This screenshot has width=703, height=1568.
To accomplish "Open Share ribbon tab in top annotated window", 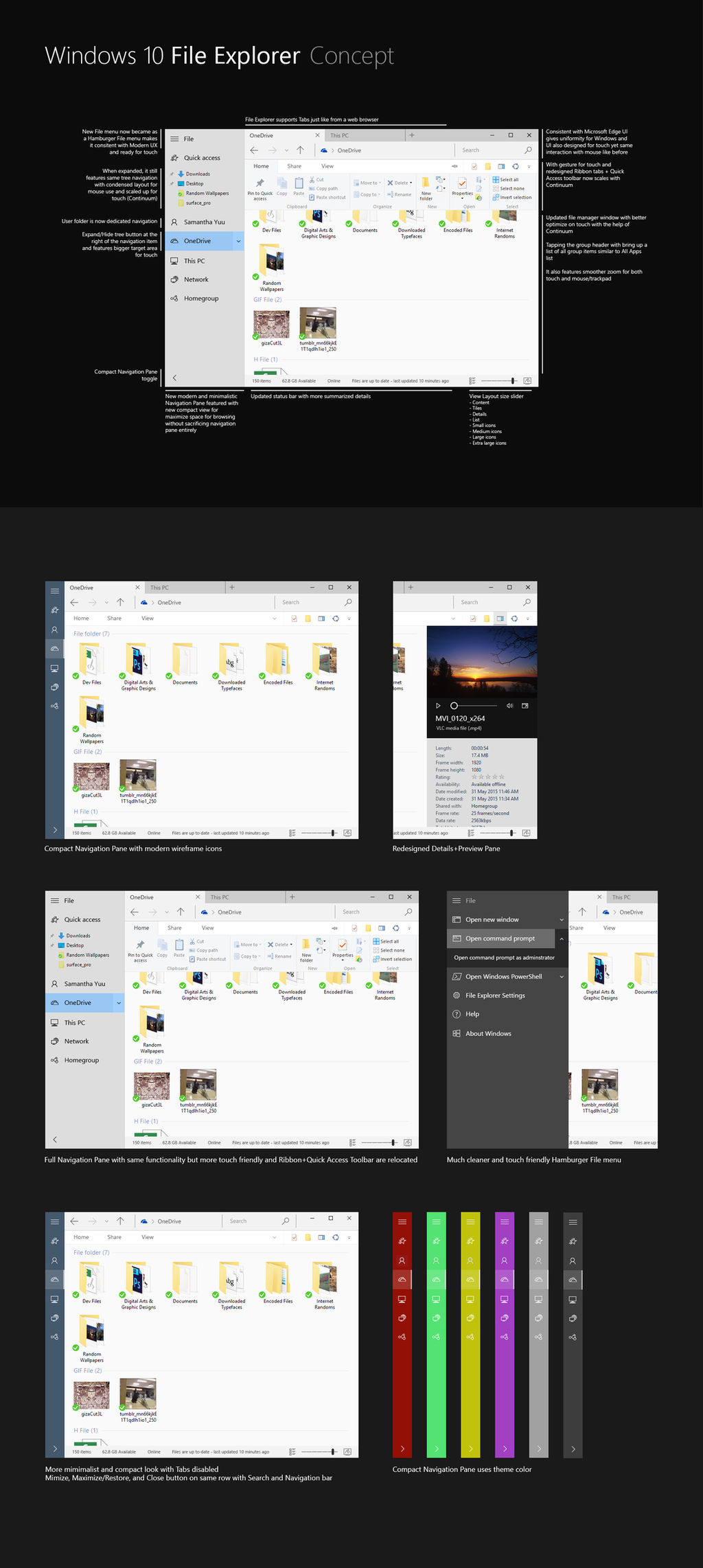I will point(294,166).
